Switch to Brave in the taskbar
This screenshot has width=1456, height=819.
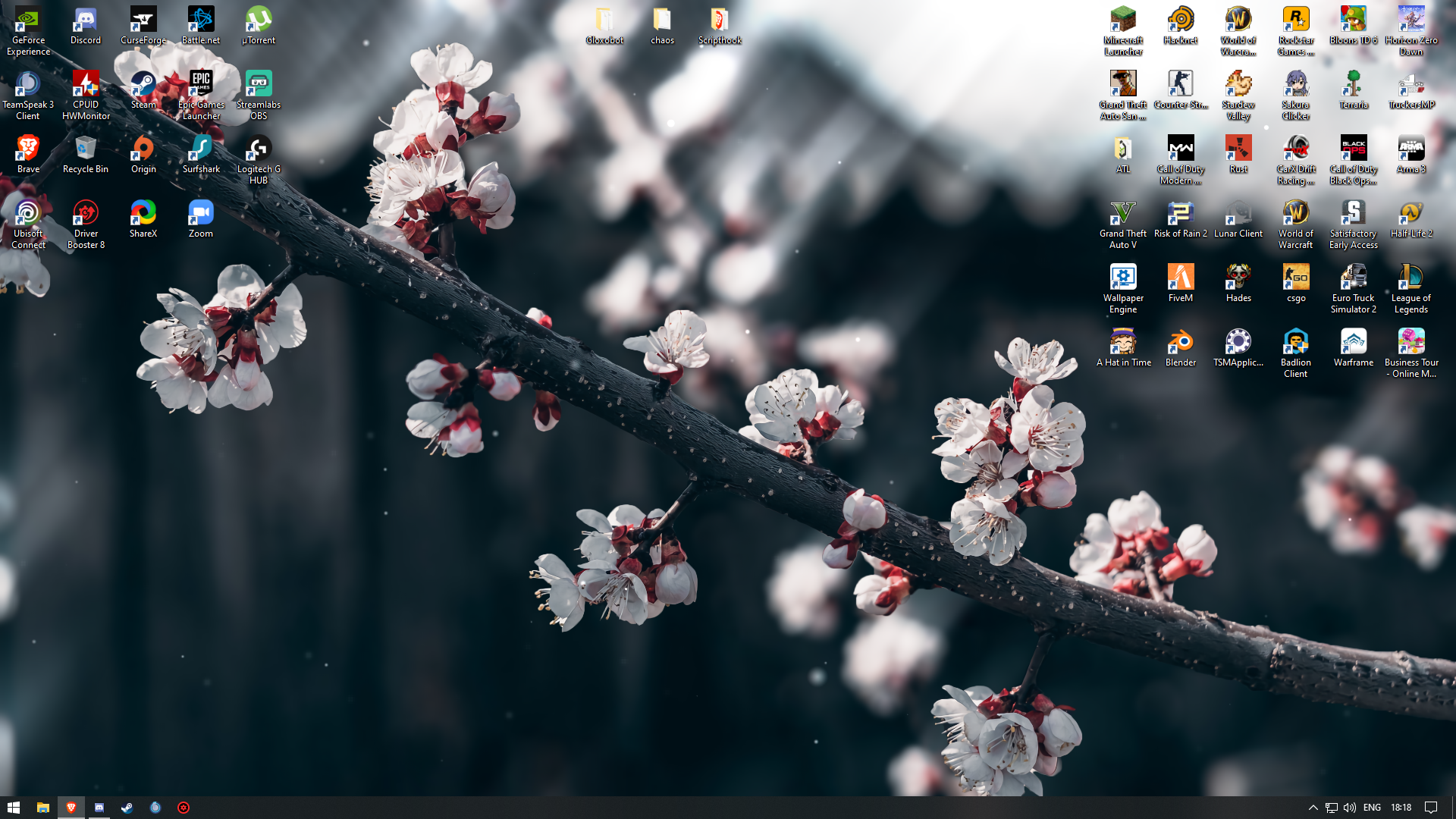click(71, 808)
